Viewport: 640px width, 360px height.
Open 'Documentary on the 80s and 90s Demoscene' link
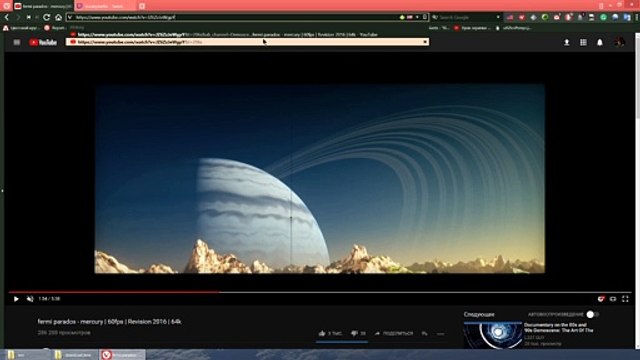(559, 327)
